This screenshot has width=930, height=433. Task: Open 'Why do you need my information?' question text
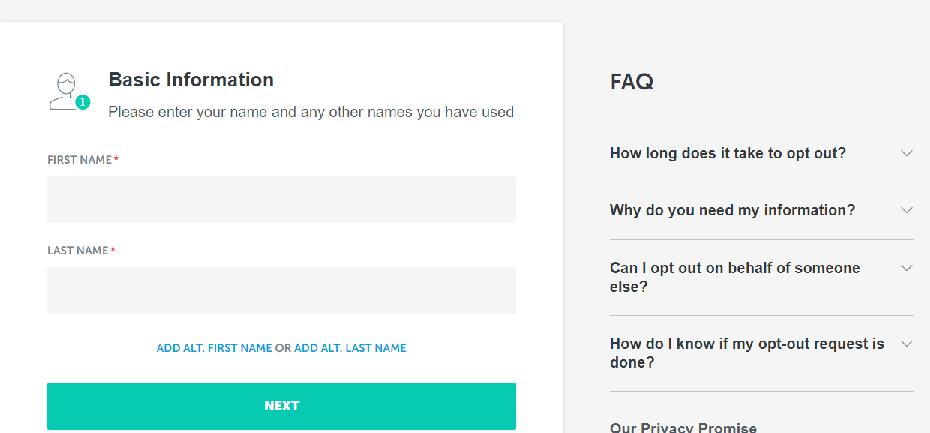click(x=732, y=210)
